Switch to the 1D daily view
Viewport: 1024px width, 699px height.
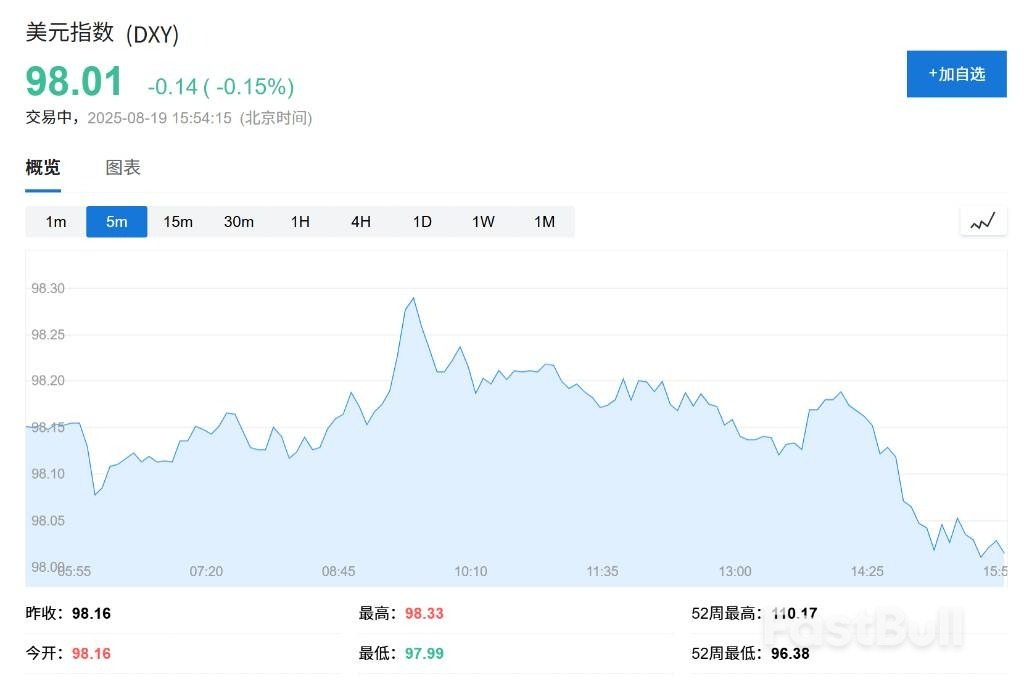(x=421, y=221)
